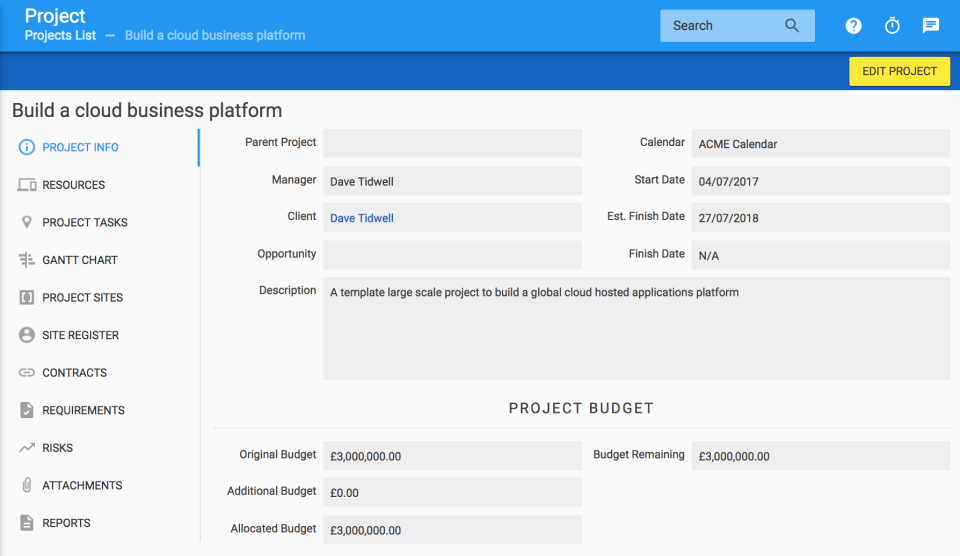Open the Dave Tidwell client link
960x556 pixels.
[x=362, y=218]
